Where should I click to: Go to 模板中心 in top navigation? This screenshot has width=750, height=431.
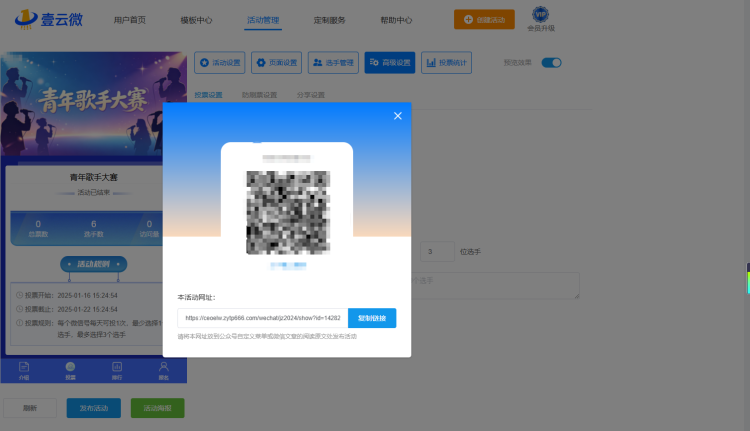click(x=196, y=20)
